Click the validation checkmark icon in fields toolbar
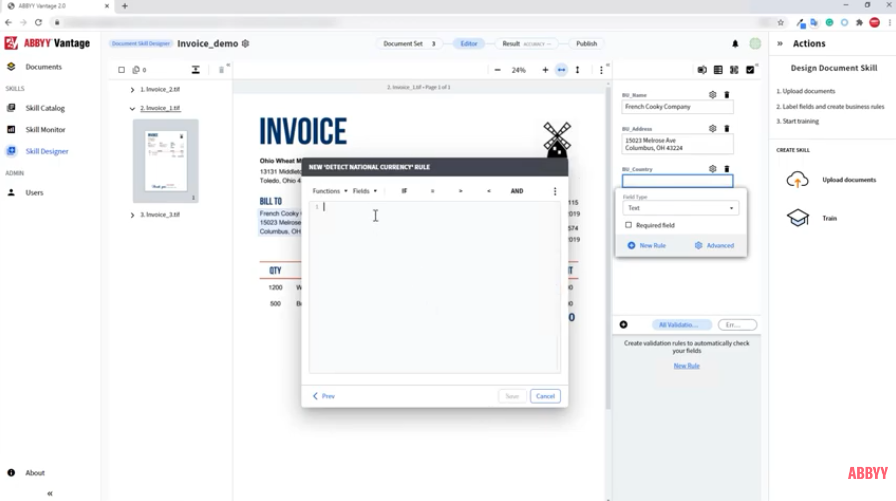Image resolution: width=896 pixels, height=501 pixels. (x=750, y=70)
